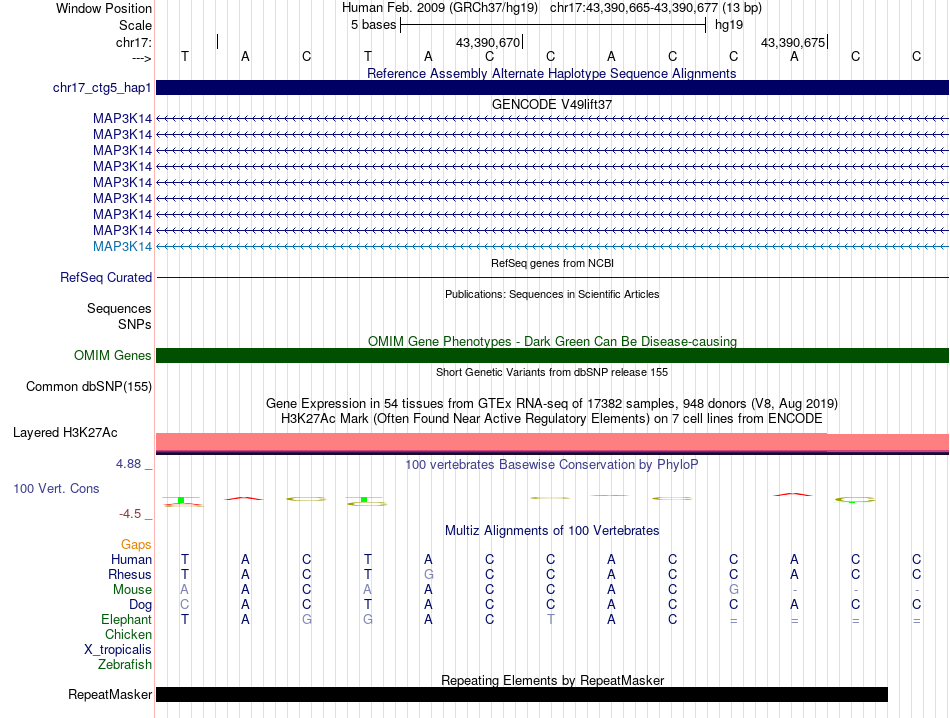Click the hg19 label beside scale bar
This screenshot has width=950, height=718.
tap(729, 25)
